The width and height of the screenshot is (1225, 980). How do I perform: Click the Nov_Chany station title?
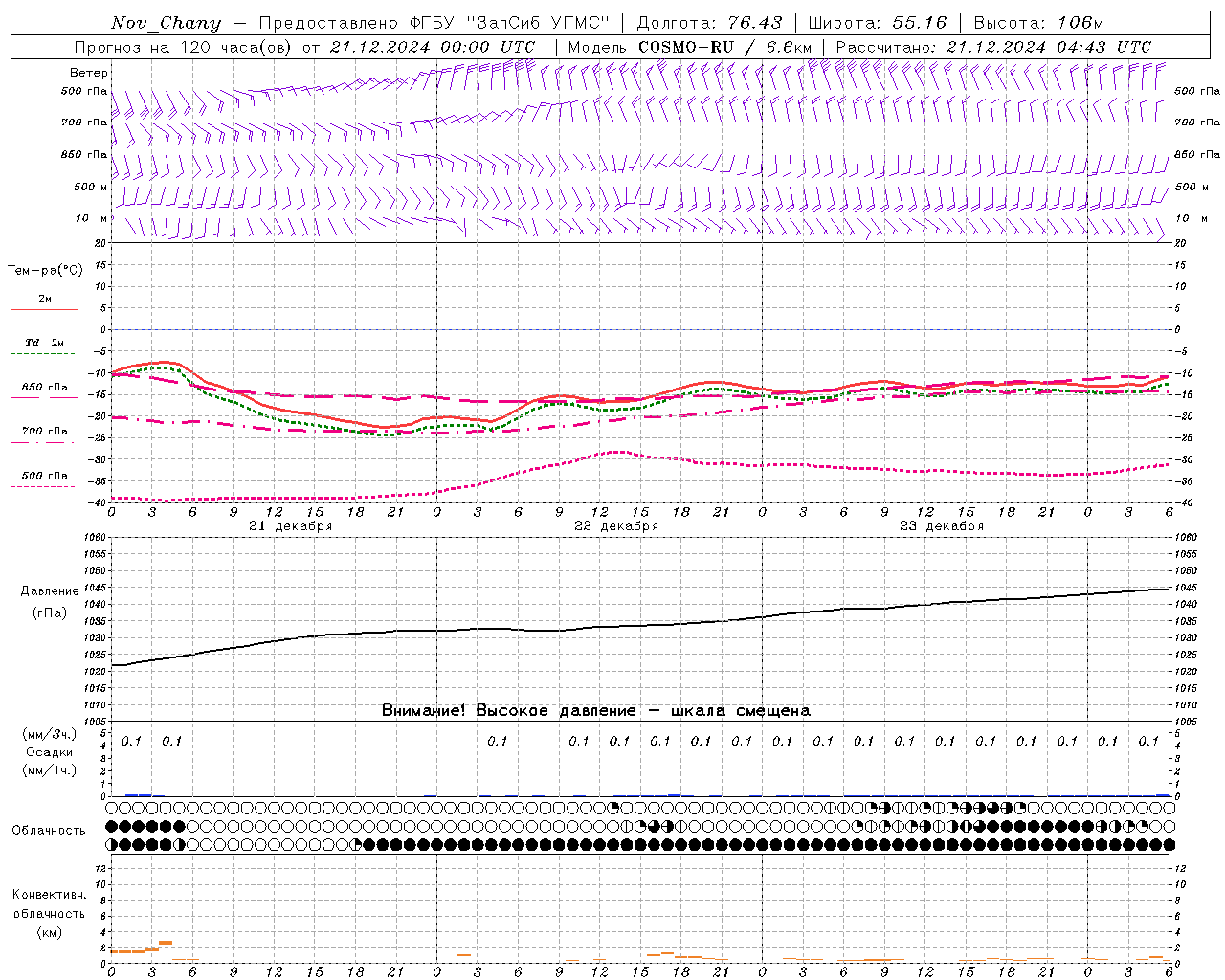pyautogui.click(x=167, y=23)
